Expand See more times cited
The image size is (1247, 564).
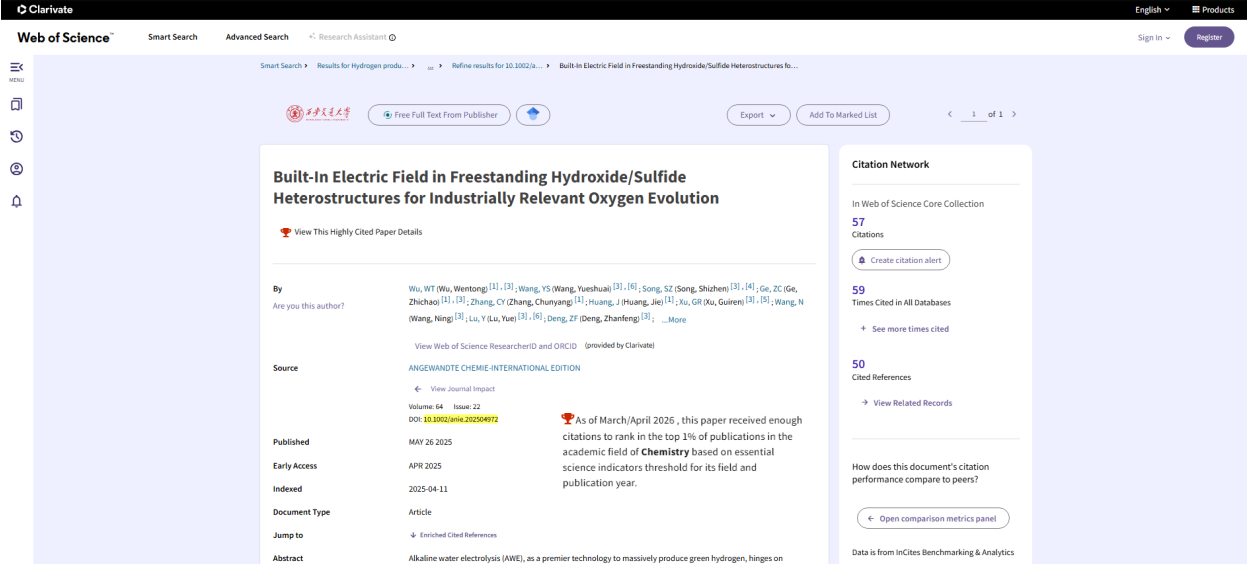pyautogui.click(x=904, y=328)
